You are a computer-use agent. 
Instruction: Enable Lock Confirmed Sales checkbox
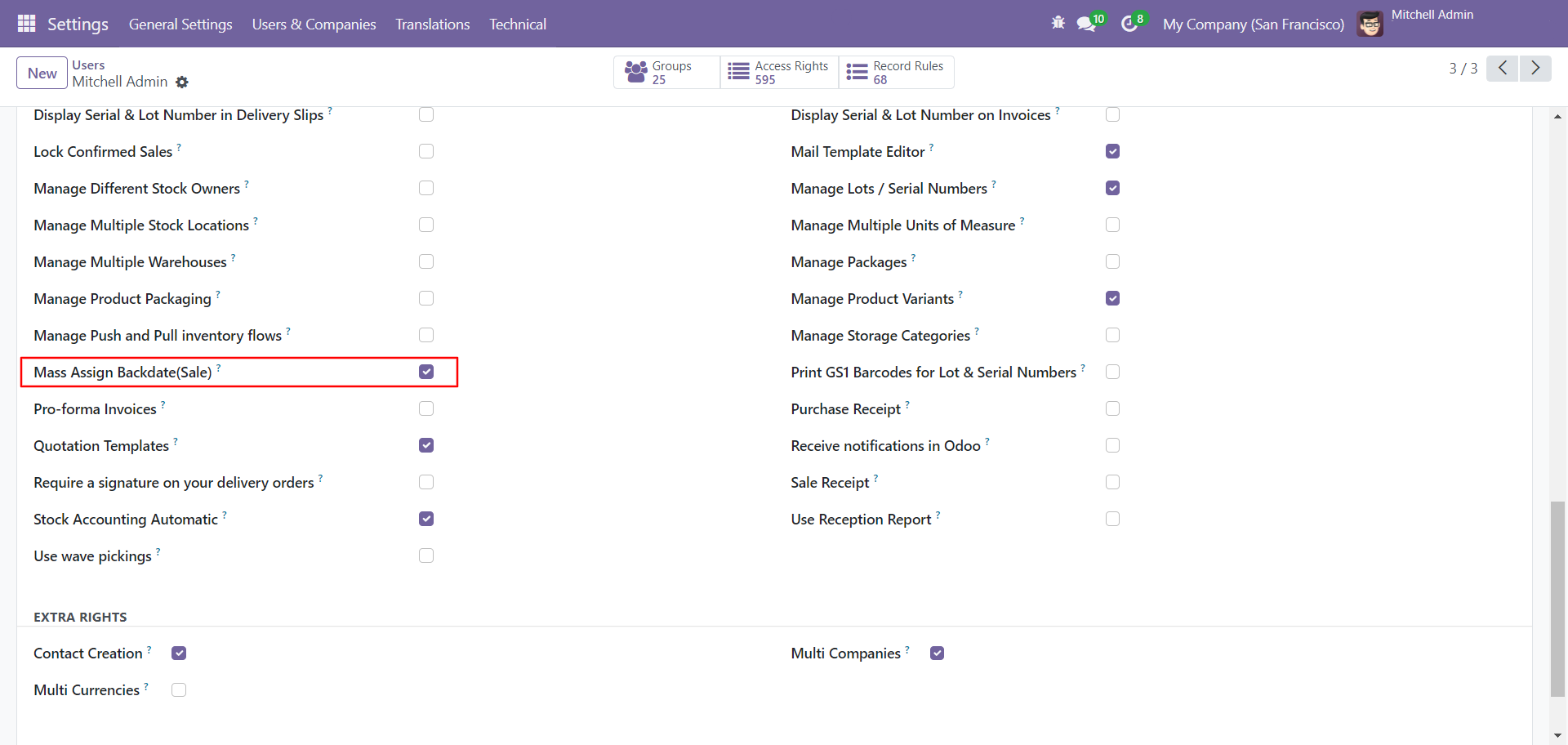tap(426, 151)
